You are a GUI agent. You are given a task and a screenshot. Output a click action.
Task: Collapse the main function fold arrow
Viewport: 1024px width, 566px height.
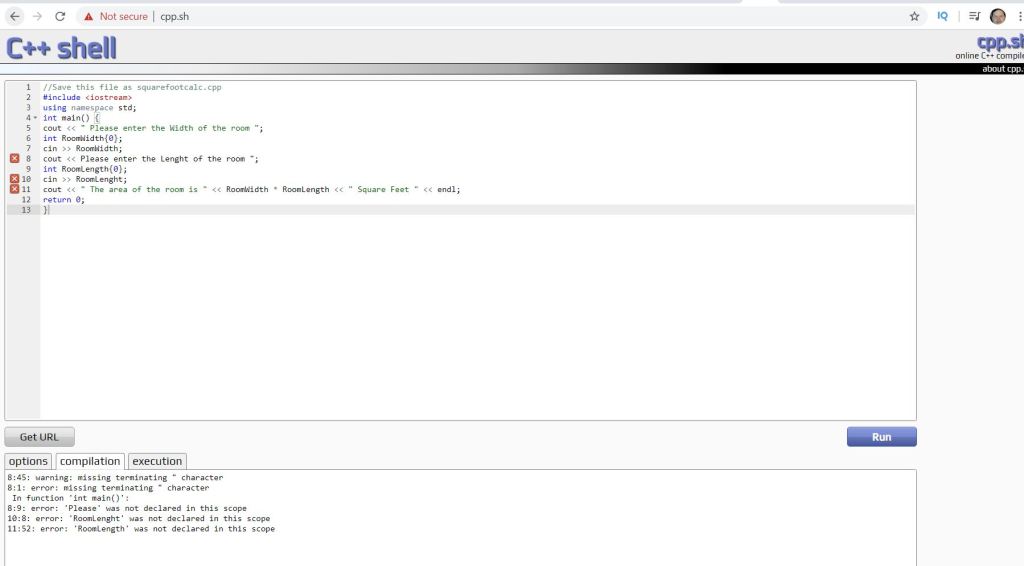(35, 118)
